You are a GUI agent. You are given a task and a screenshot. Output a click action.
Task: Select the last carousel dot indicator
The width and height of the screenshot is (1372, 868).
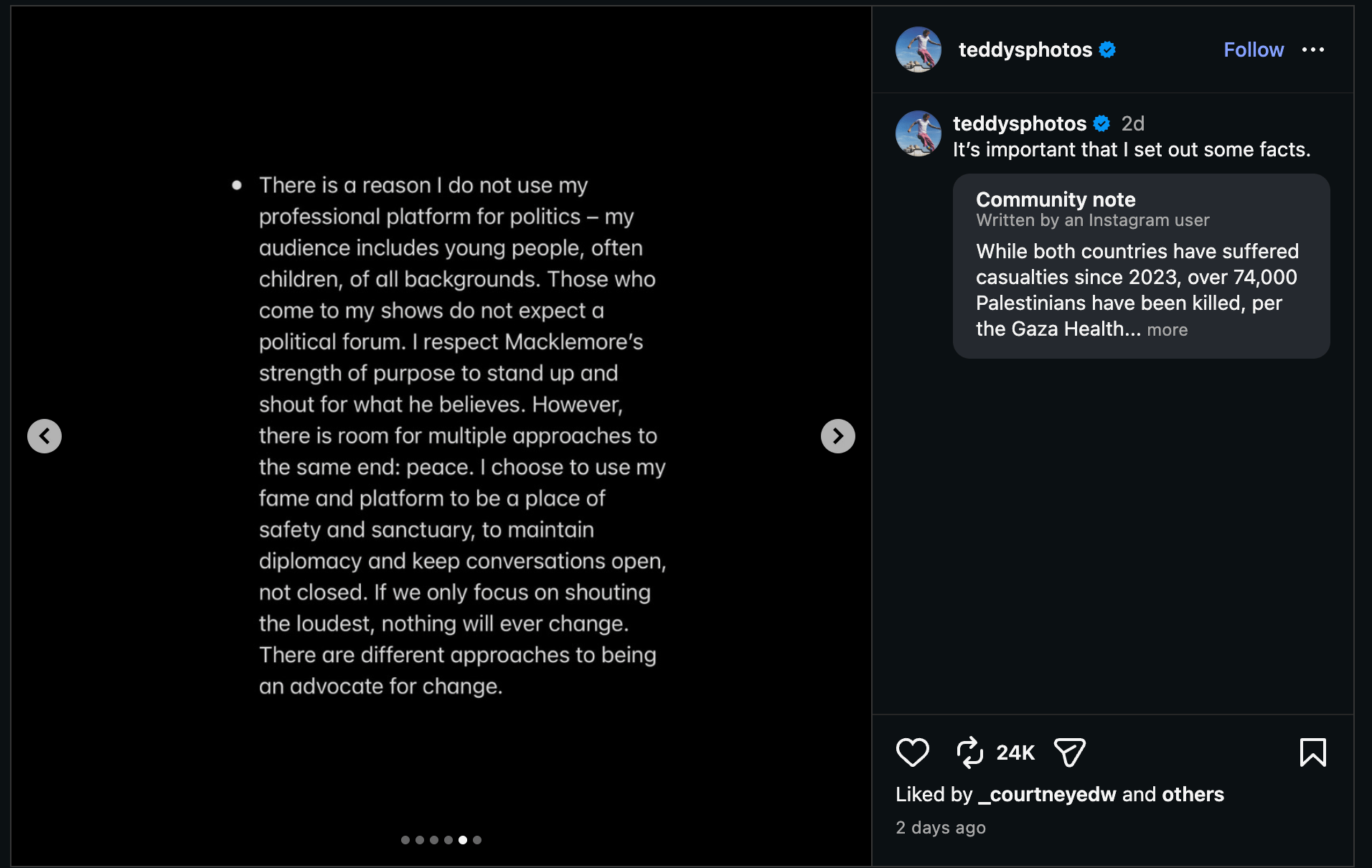(477, 840)
